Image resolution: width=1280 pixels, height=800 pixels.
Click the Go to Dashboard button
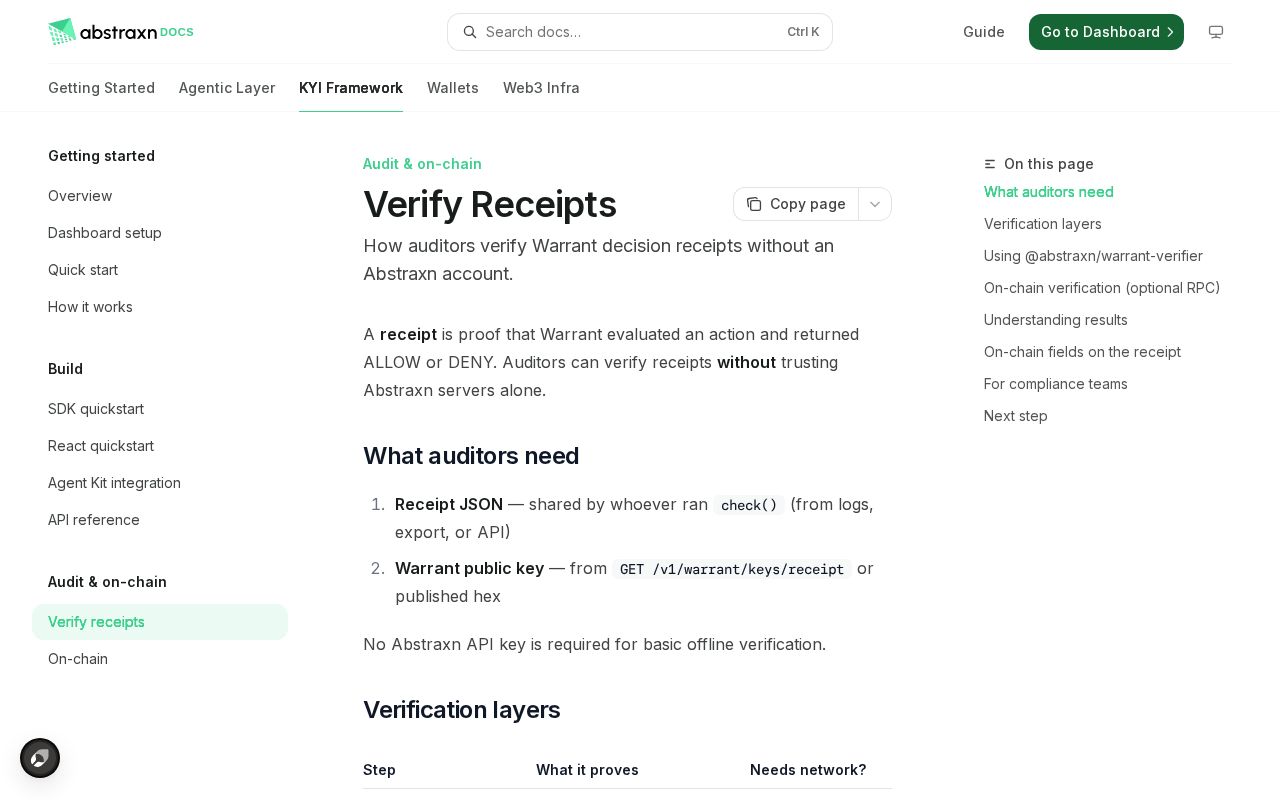(1106, 32)
